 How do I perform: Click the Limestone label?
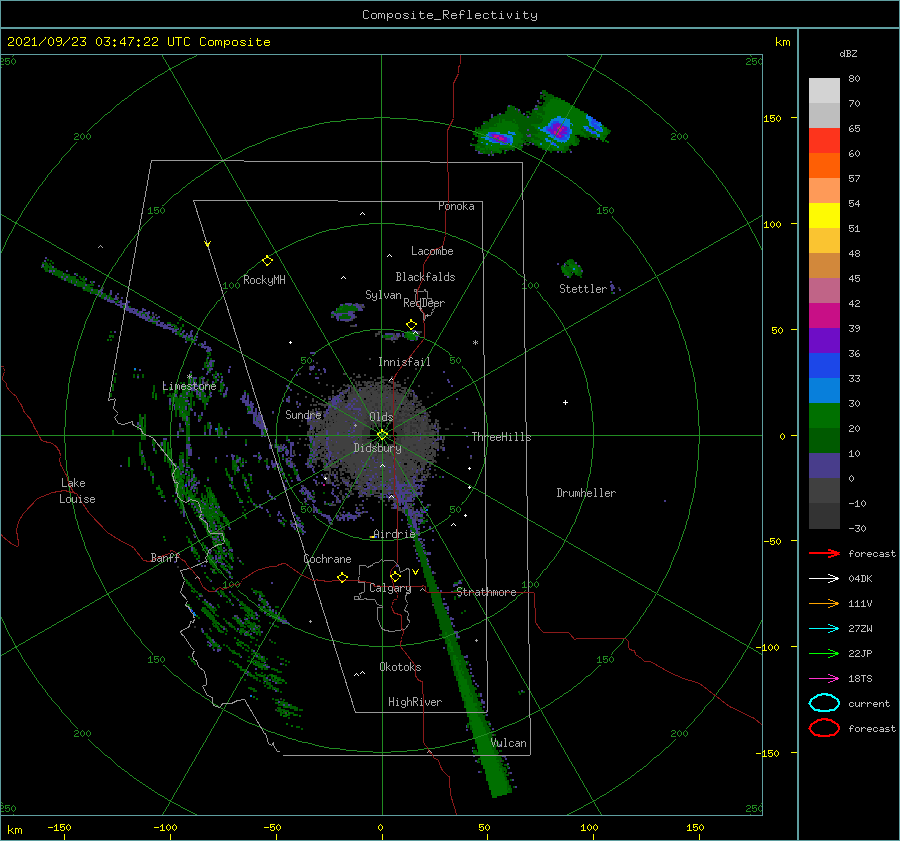pos(189,386)
